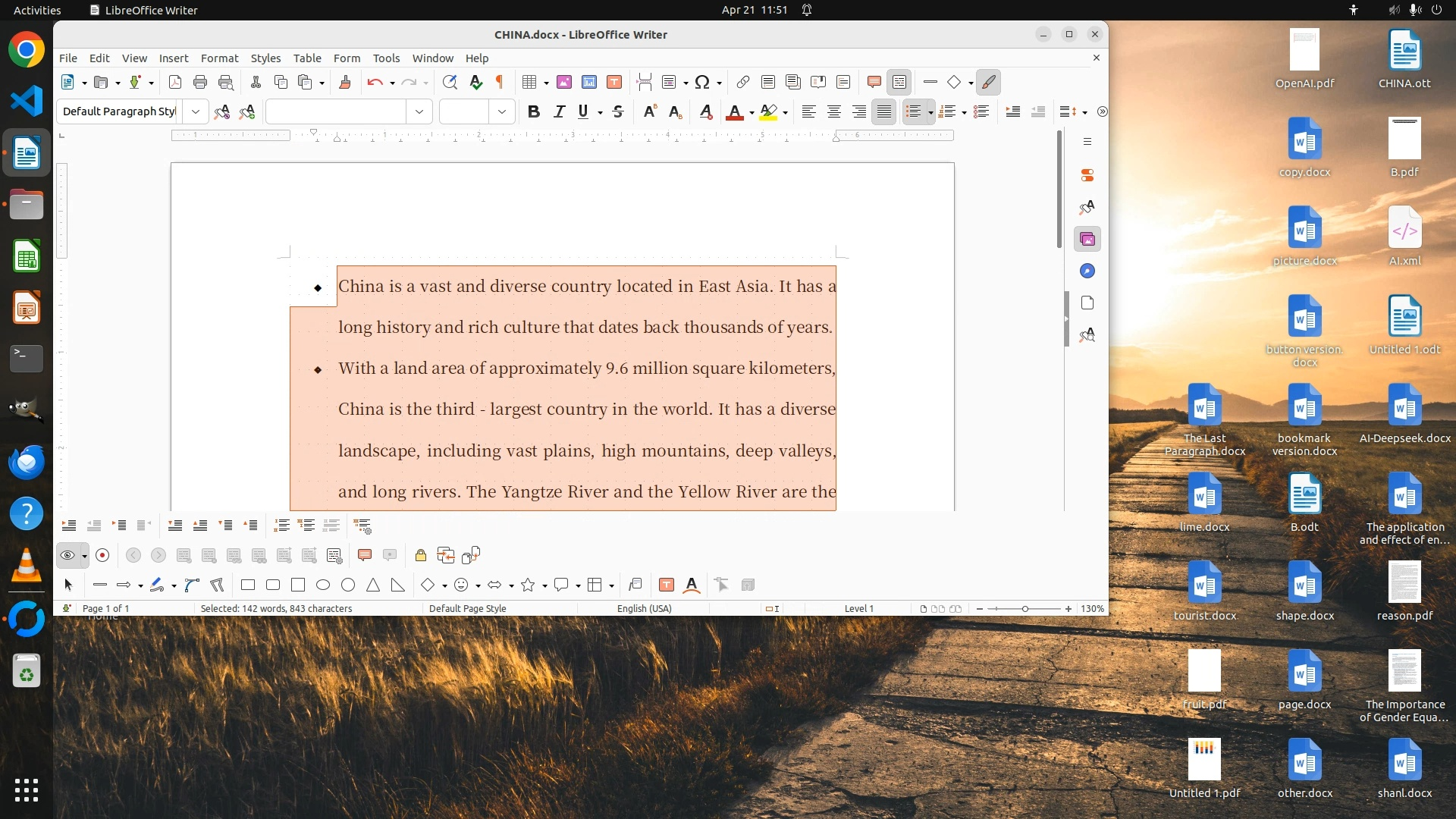Toggle Record Changes button
The width and height of the screenshot is (1456, 819).
coord(102,555)
